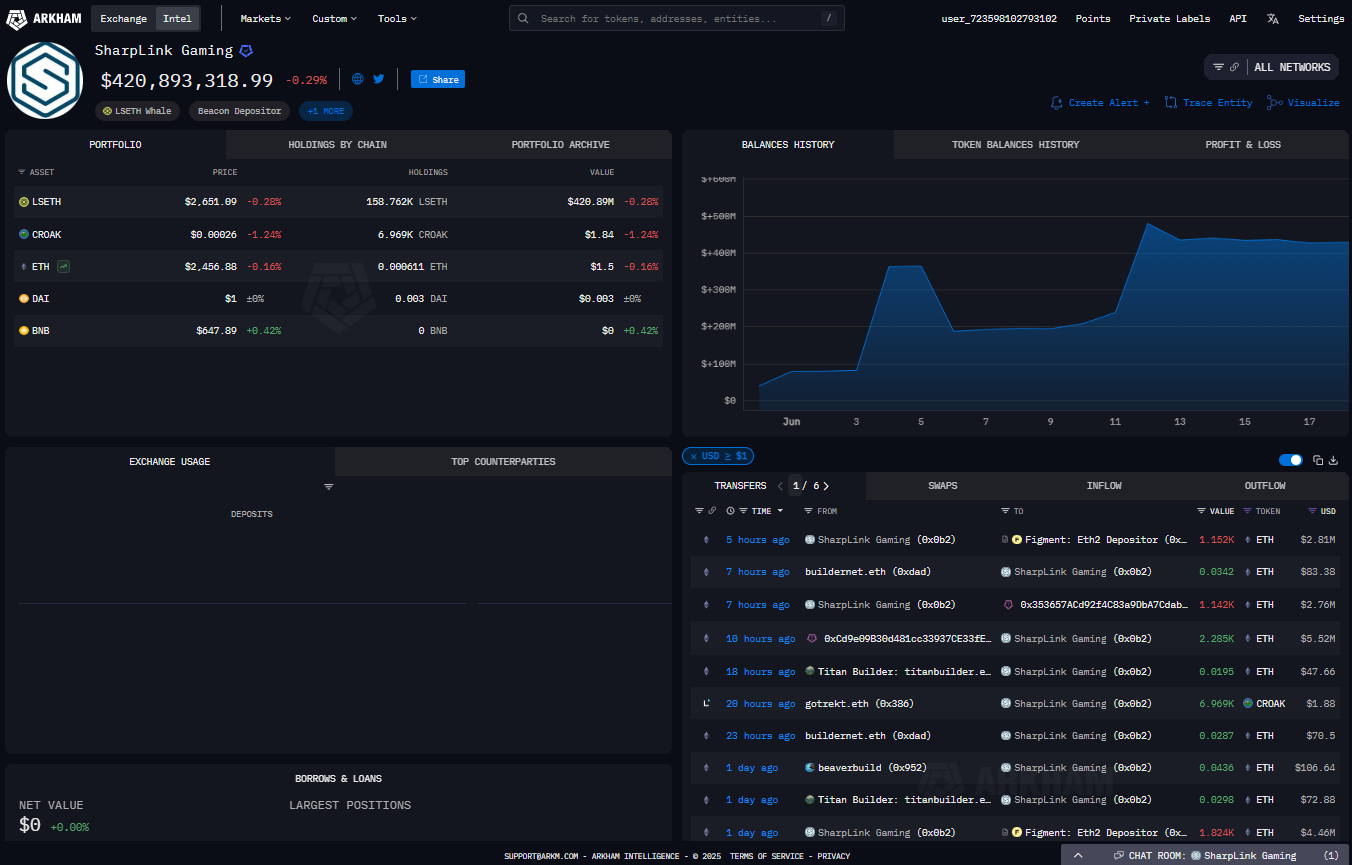This screenshot has height=865, width=1352.
Task: Click the To column filter icon
Action: point(1006,511)
